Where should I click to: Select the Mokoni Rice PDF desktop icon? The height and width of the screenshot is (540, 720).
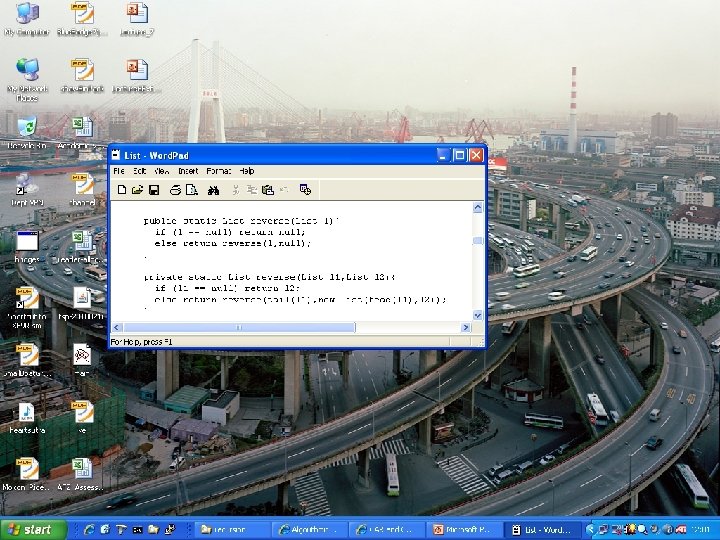(x=27, y=474)
